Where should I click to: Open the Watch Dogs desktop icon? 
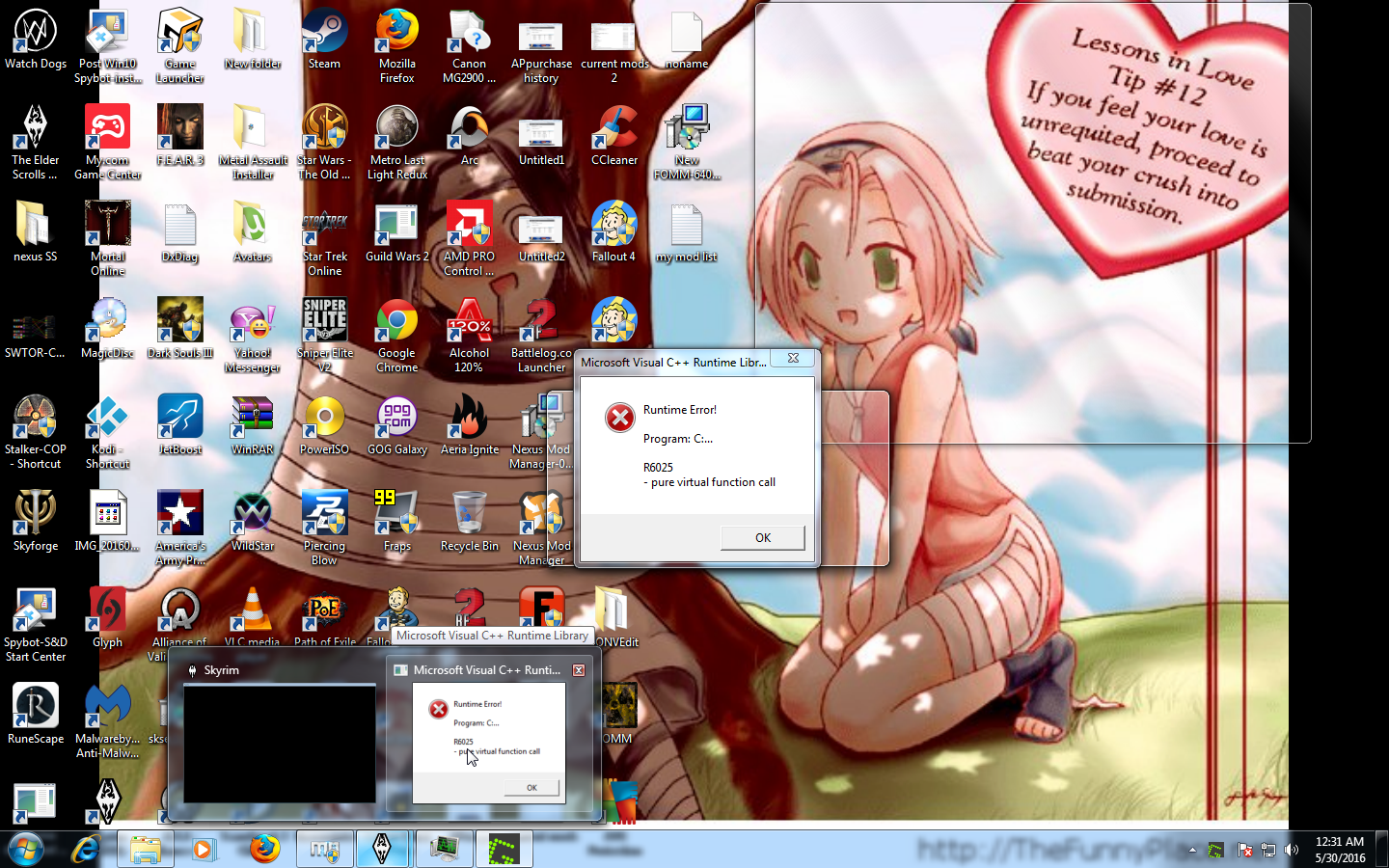click(x=36, y=40)
